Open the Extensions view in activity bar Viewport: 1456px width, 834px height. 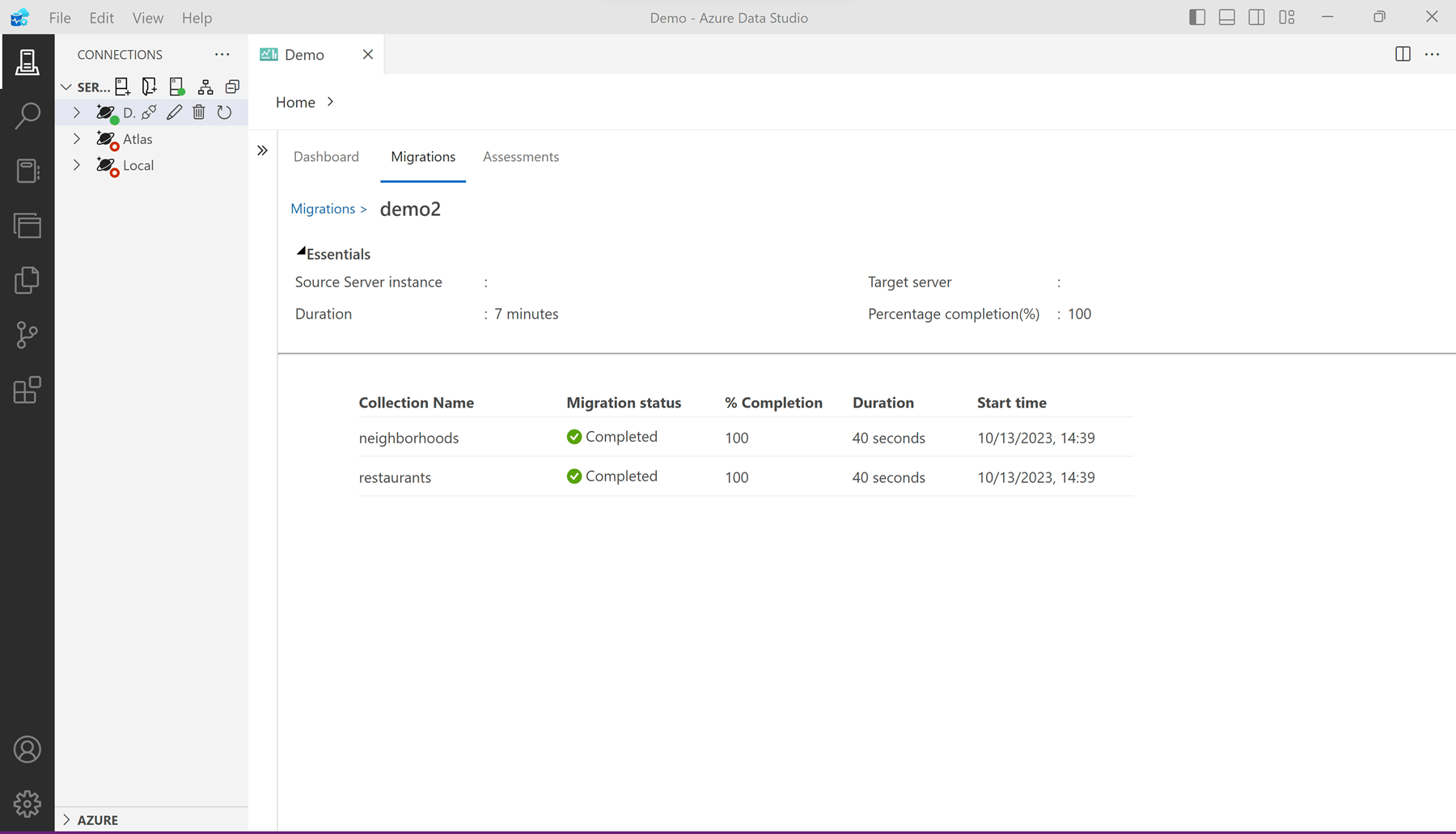pos(27,390)
